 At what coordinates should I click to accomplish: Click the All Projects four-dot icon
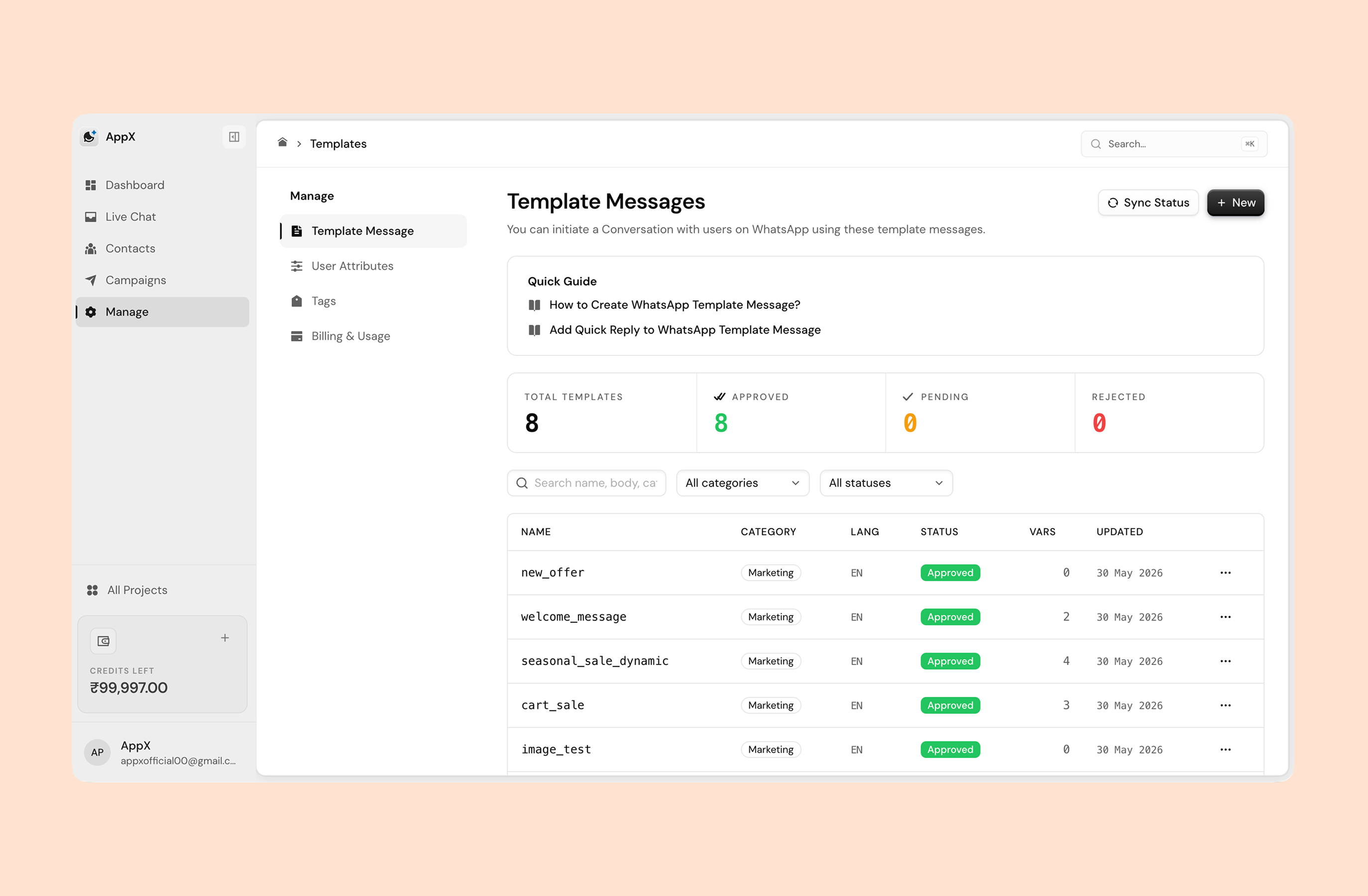point(92,590)
